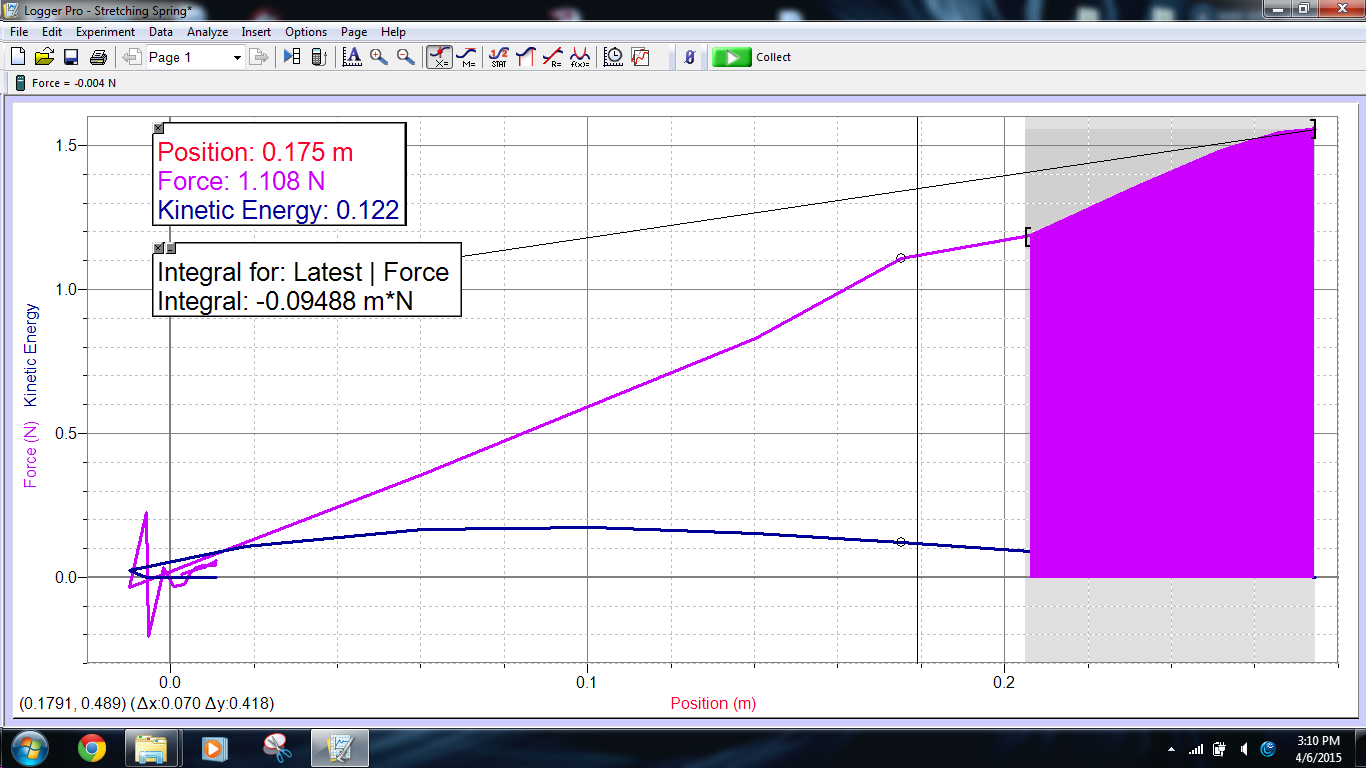Go to next page with forward arrow
Screen dimensions: 1366x768
259,57
